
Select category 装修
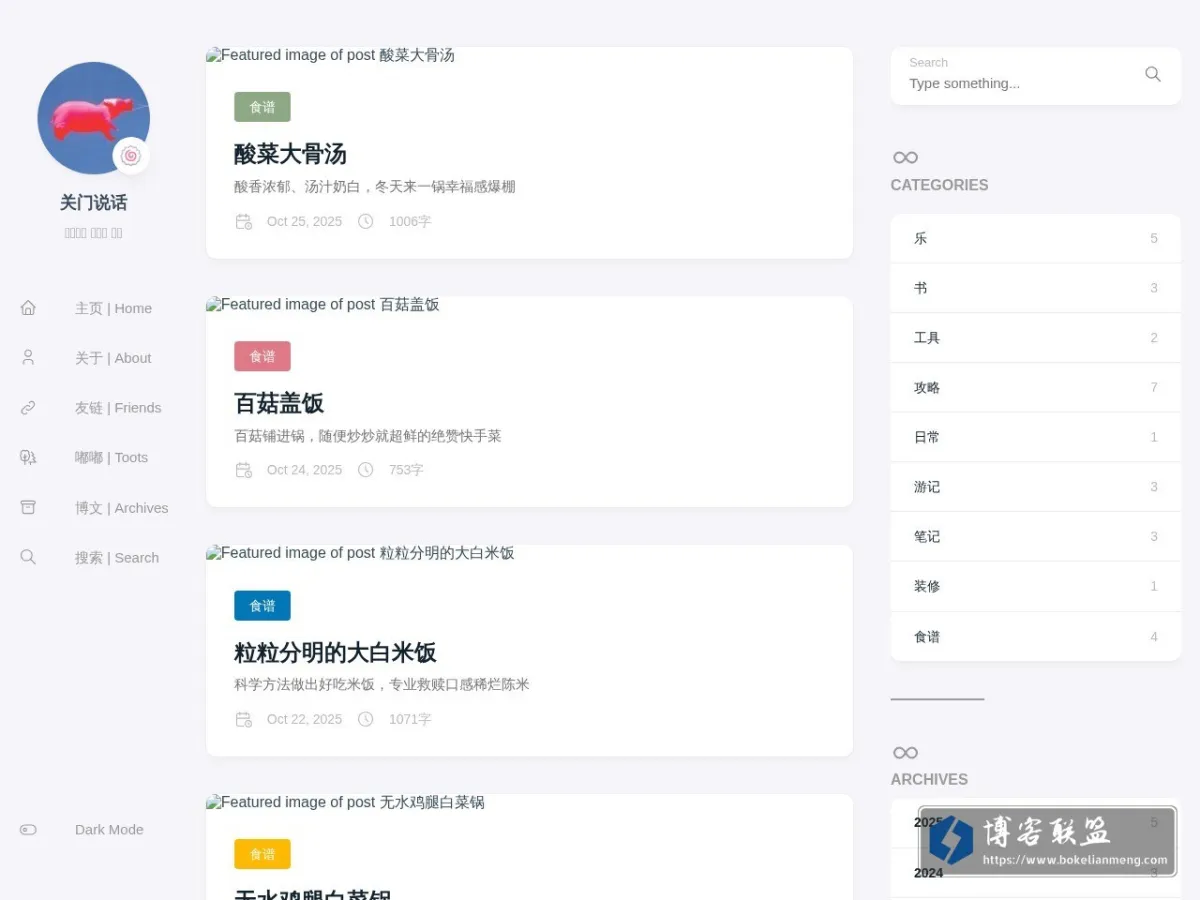tap(1036, 586)
